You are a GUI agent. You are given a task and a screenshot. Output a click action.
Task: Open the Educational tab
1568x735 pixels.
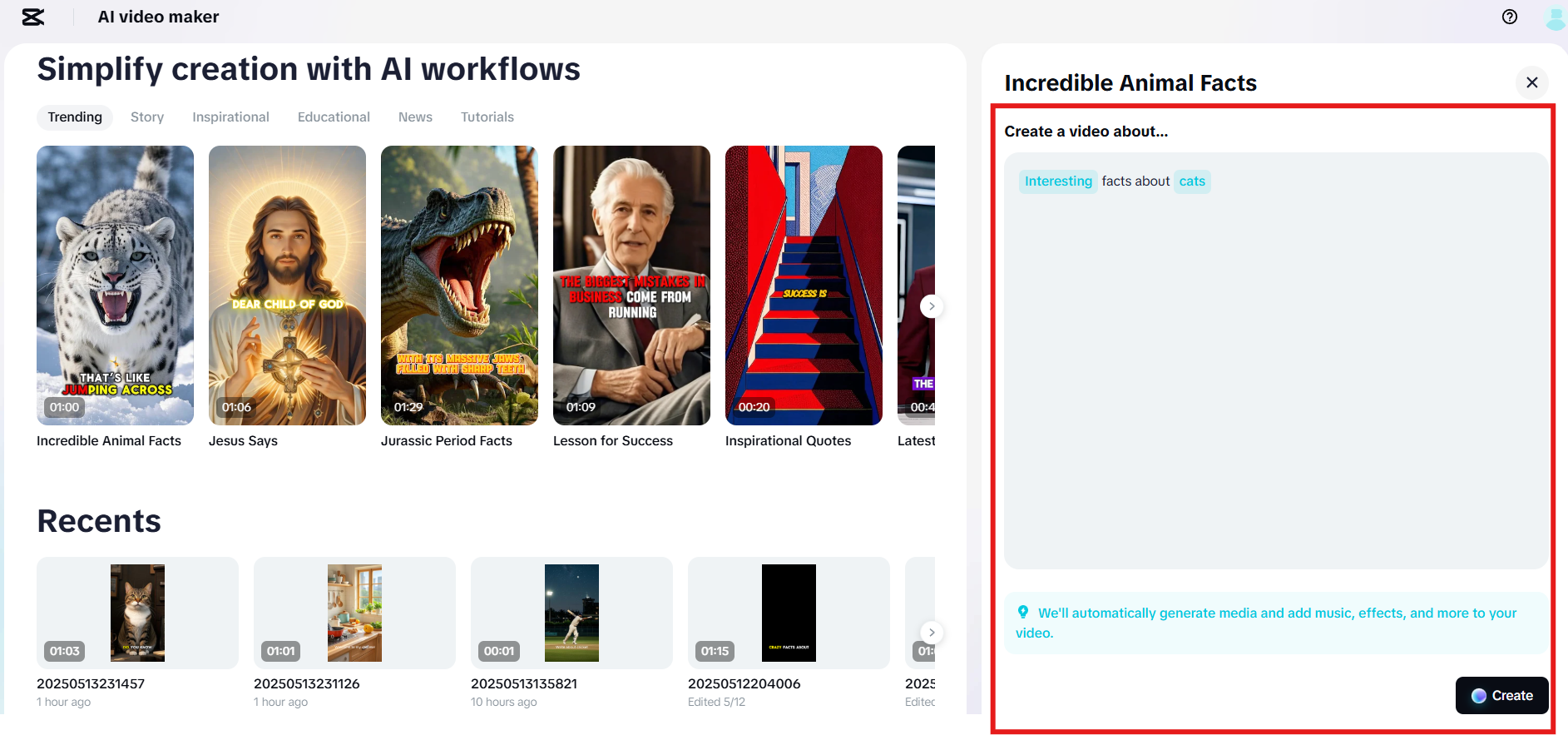click(x=334, y=117)
